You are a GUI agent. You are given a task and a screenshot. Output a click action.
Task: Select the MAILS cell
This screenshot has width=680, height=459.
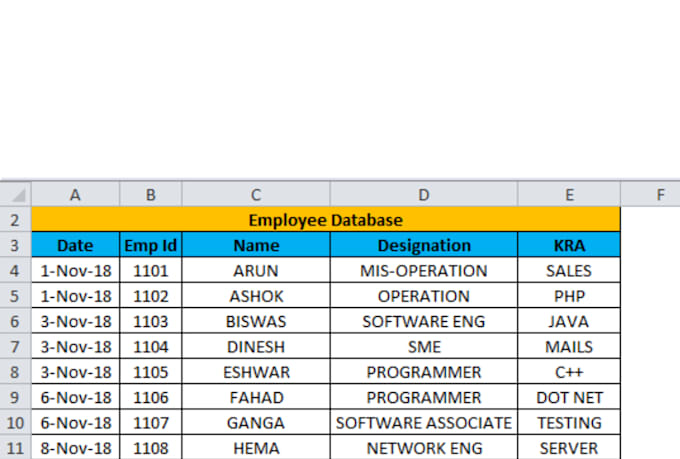point(569,346)
